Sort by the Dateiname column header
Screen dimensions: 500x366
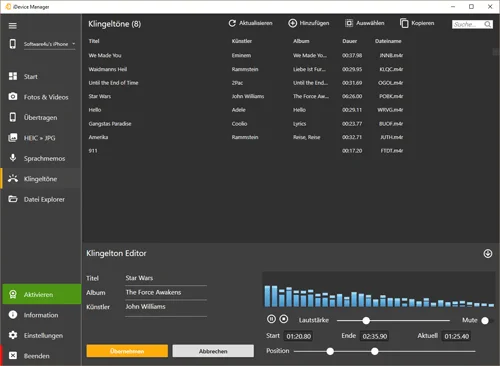(388, 41)
